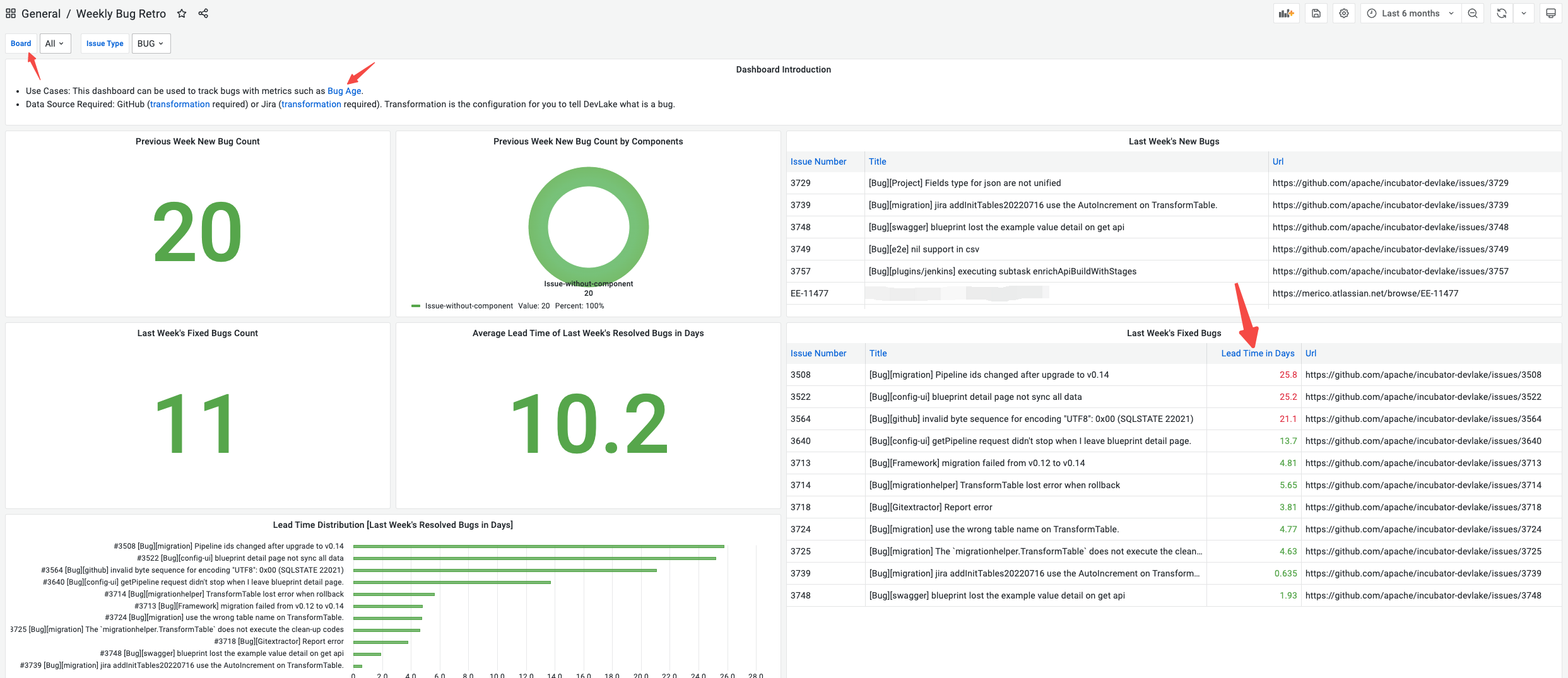Sort Last Week's New Bugs by Url
This screenshot has height=678, width=1568.
[1278, 161]
